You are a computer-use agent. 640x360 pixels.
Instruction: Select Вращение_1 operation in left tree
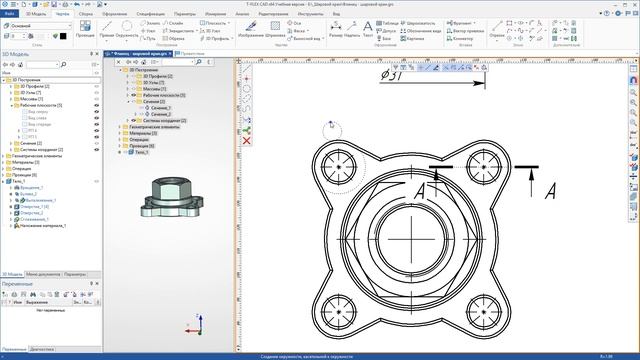[31, 187]
